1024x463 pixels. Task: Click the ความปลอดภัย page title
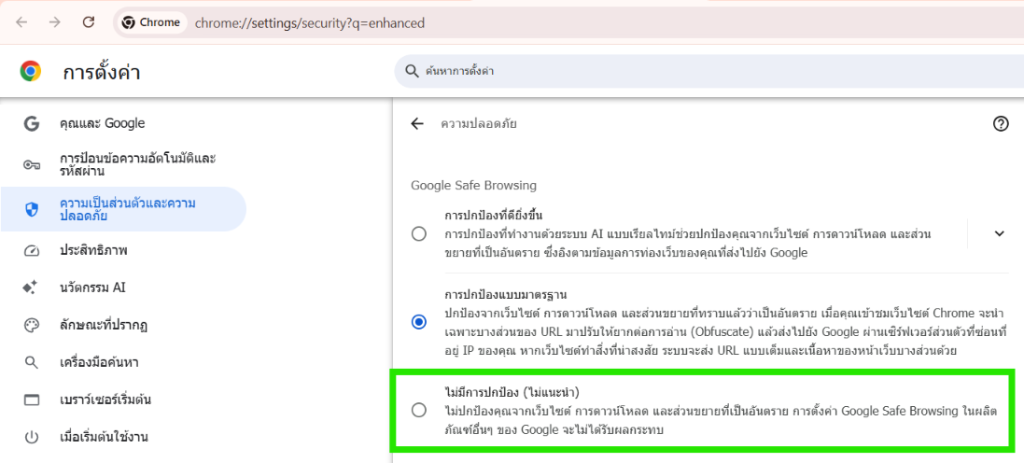(479, 123)
